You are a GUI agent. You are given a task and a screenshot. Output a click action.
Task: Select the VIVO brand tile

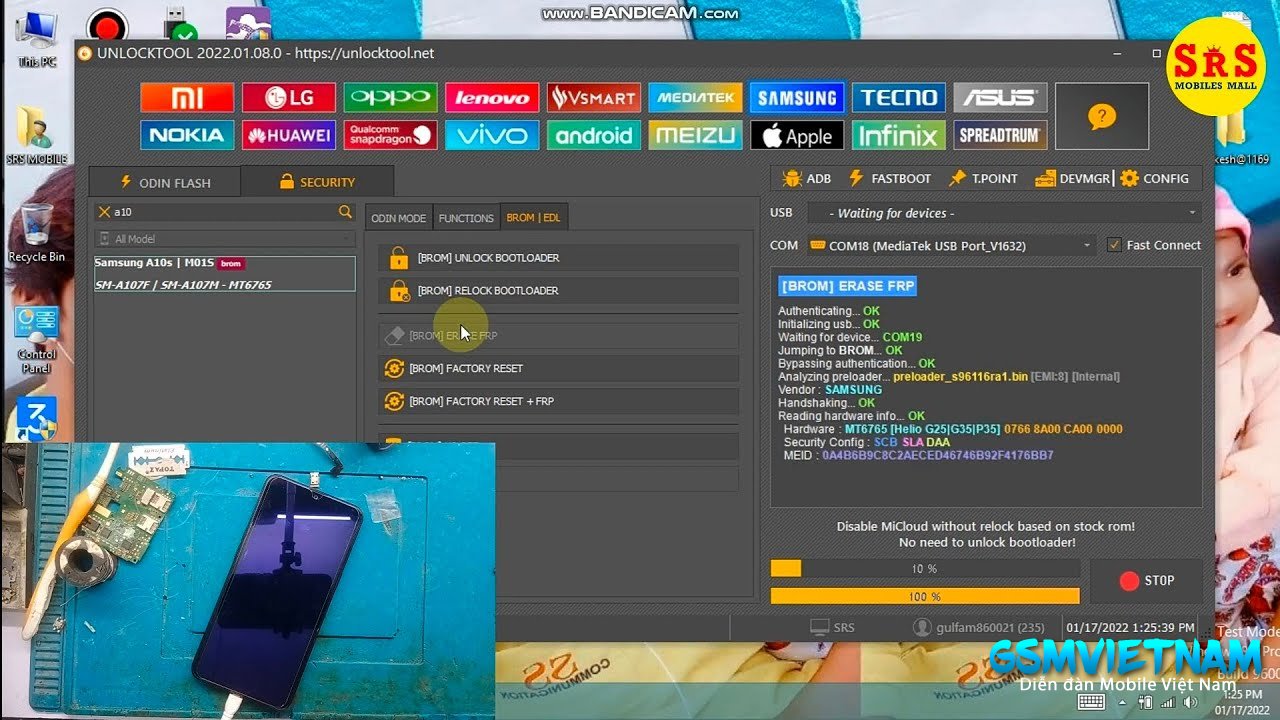[492, 135]
